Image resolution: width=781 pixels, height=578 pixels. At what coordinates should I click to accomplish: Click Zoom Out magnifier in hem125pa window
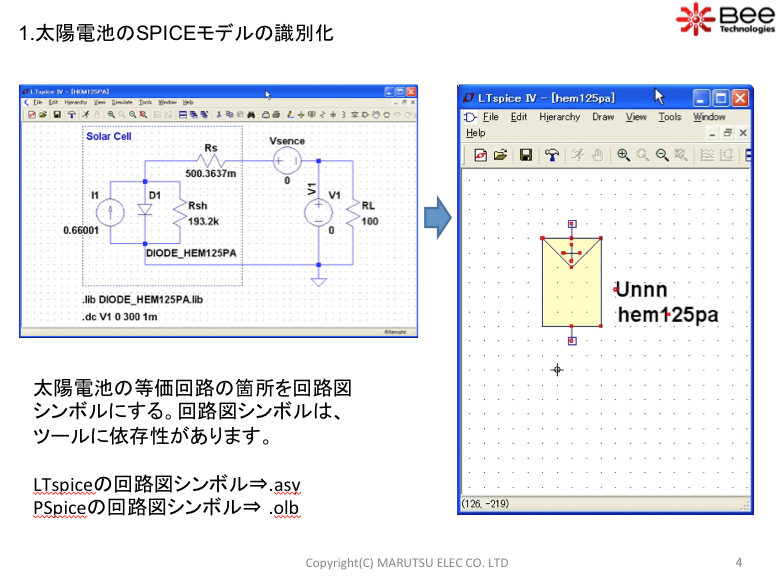[x=662, y=155]
